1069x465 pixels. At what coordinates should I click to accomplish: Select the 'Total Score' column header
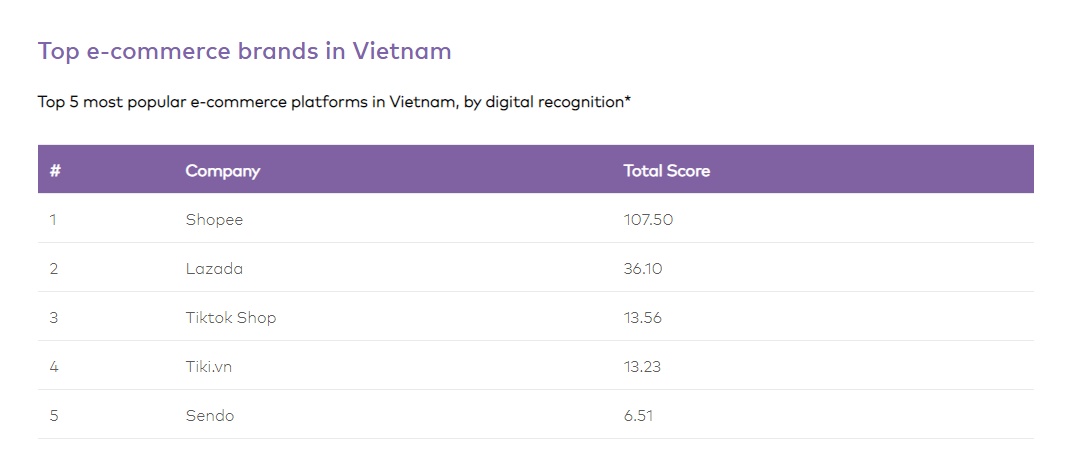667,170
